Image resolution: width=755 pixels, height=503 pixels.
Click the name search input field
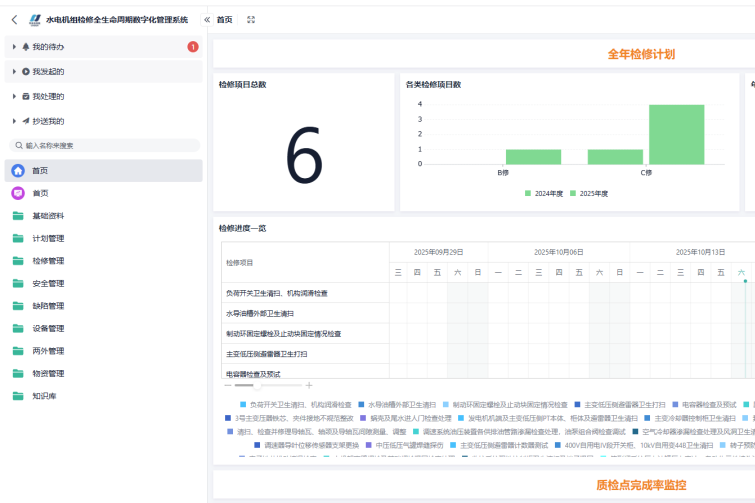[104, 145]
